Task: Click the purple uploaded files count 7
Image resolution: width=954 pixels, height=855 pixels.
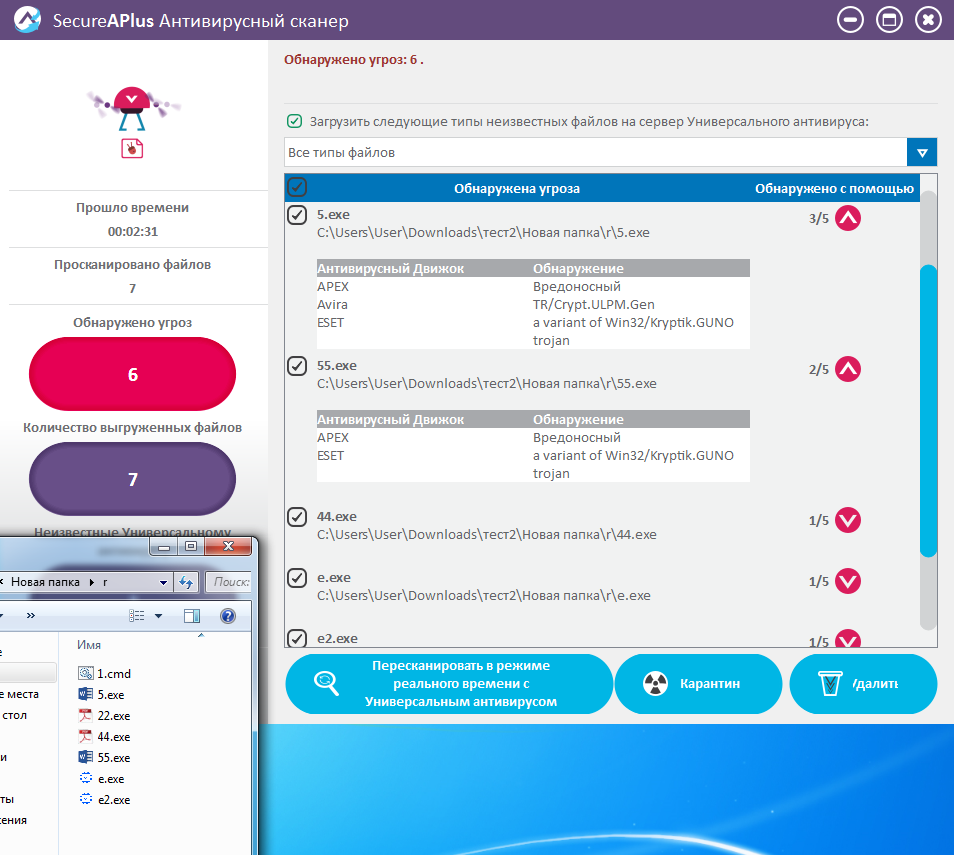Action: point(133,479)
